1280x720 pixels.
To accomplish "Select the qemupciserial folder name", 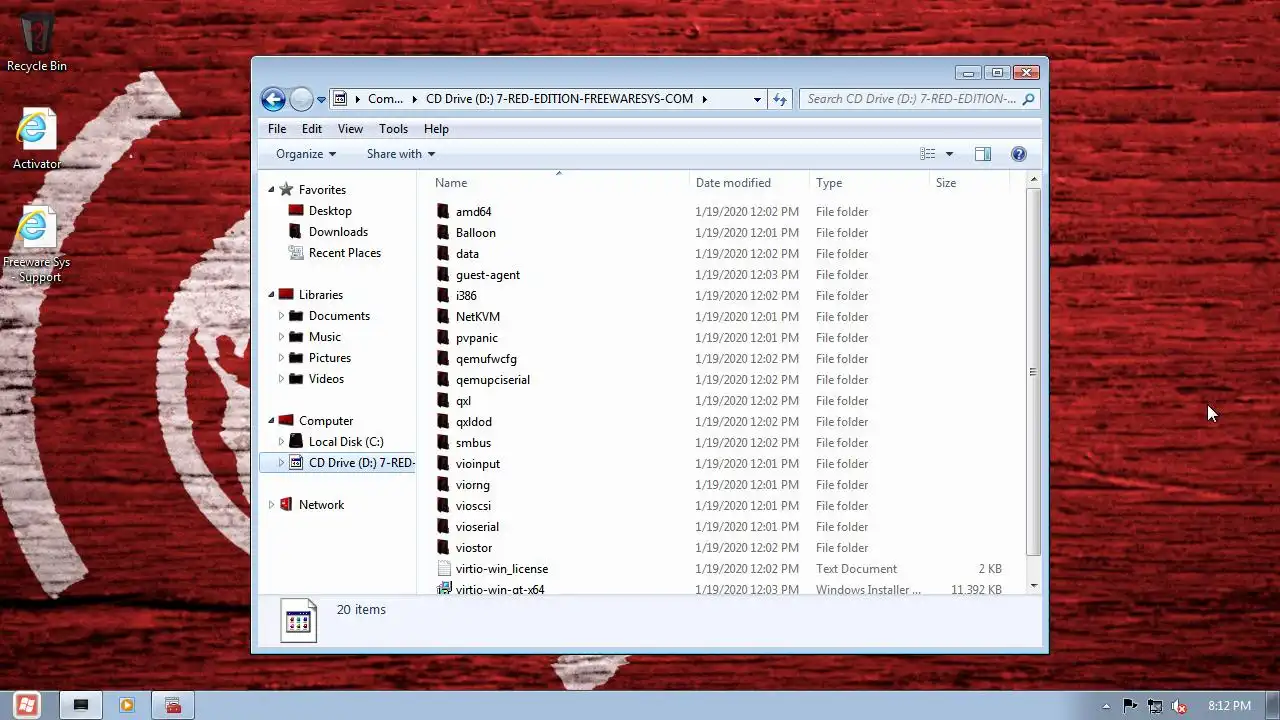I will [493, 379].
